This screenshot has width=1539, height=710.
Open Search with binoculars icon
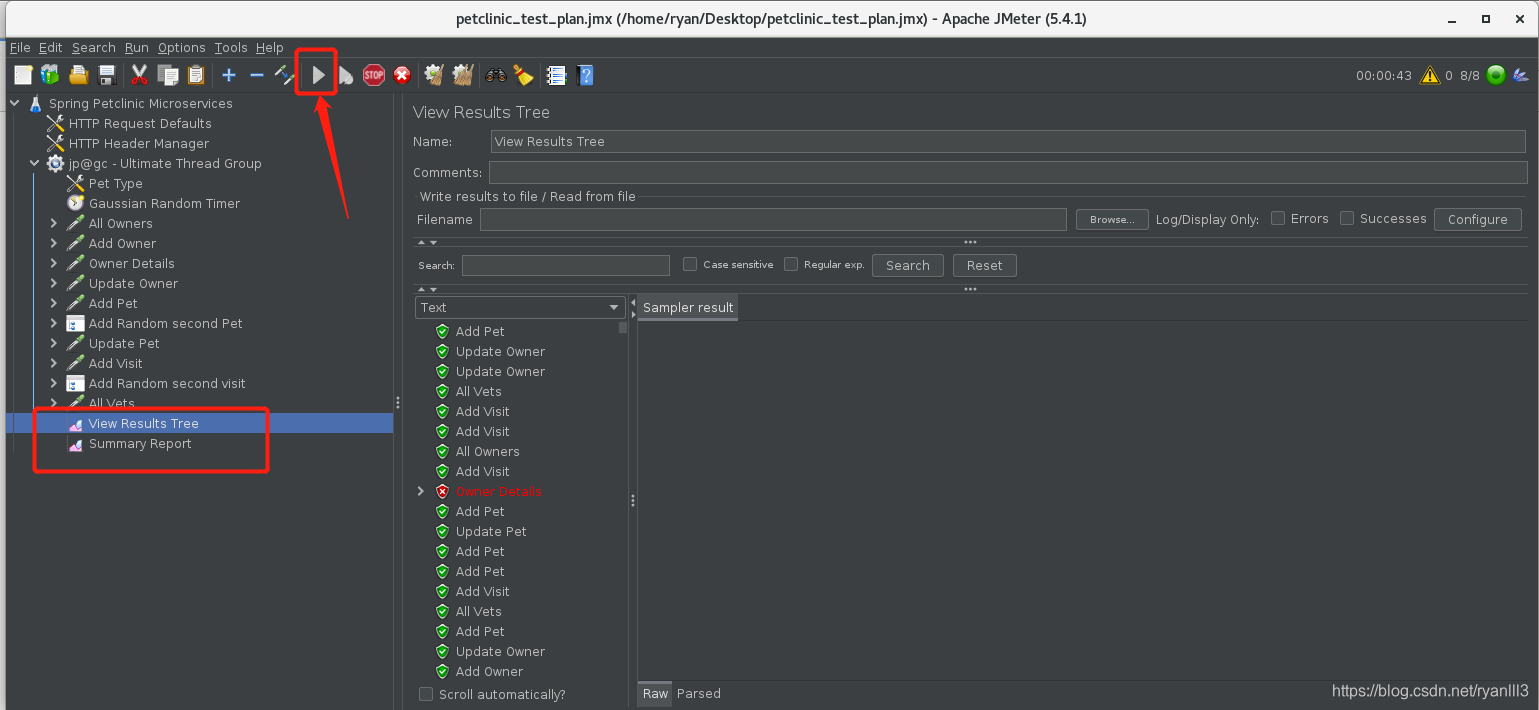click(496, 75)
